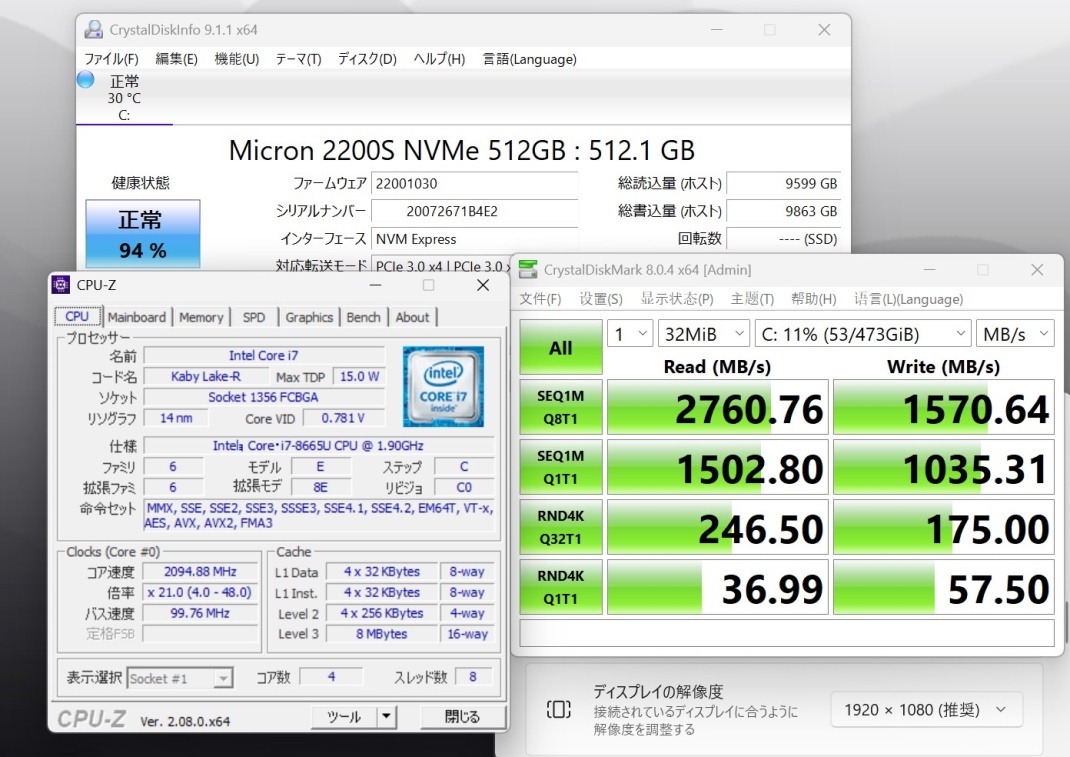Click the CPU-Z title bar app icon
Image resolution: width=1070 pixels, height=757 pixels.
(62, 285)
